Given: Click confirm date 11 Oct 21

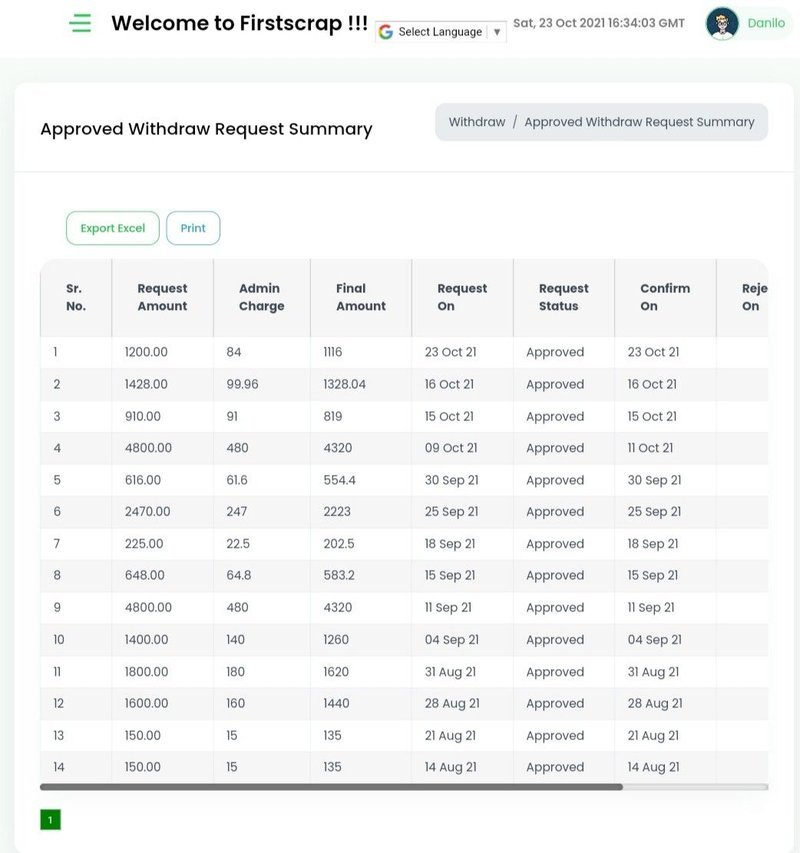Looking at the screenshot, I should point(650,448).
